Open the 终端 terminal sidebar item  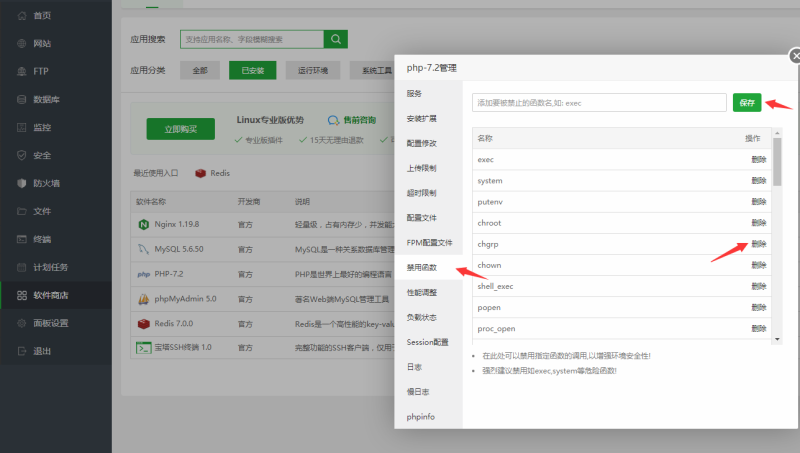pyautogui.click(x=56, y=239)
